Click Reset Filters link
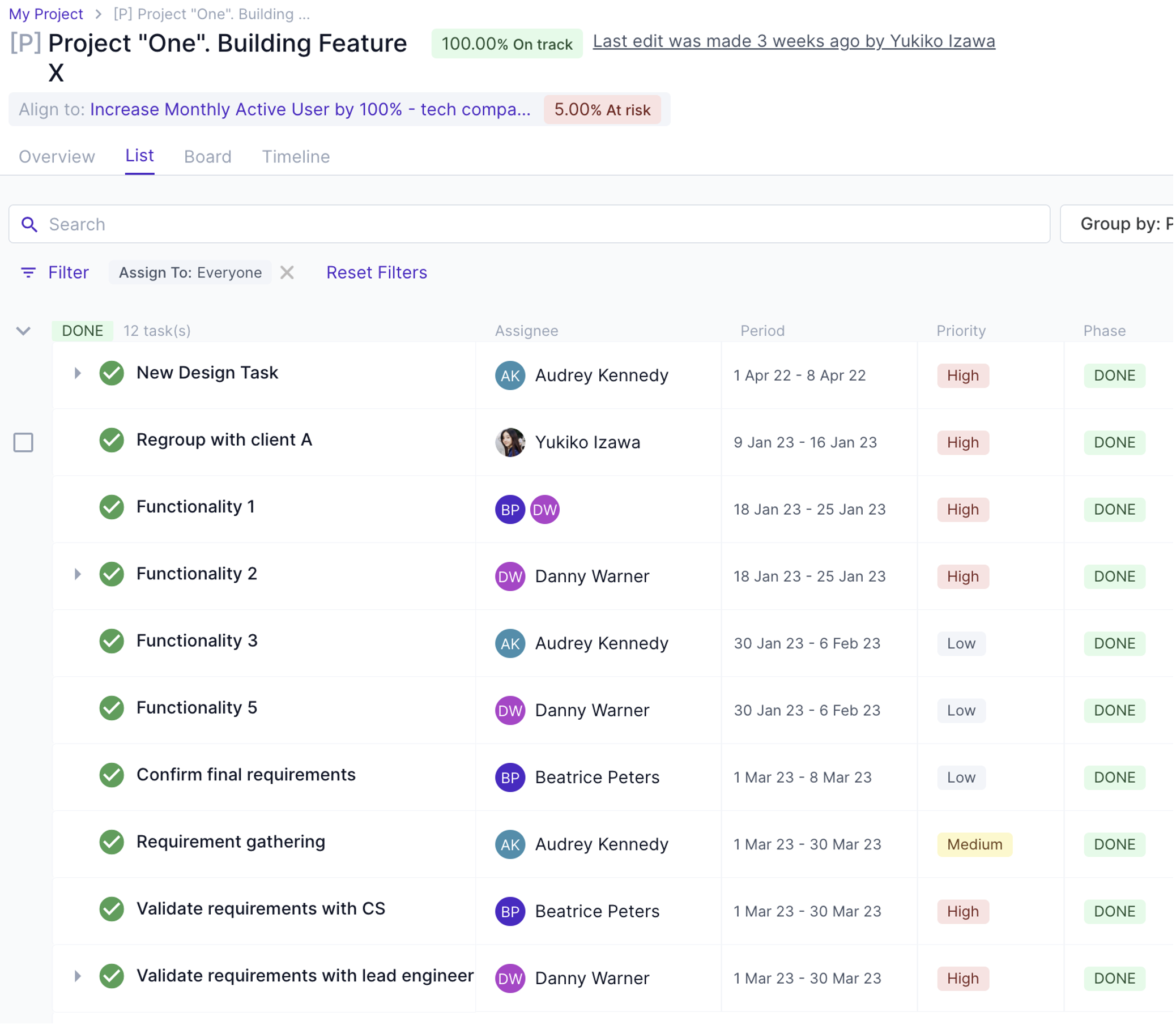This screenshot has width=1176, height=1025. (x=377, y=273)
